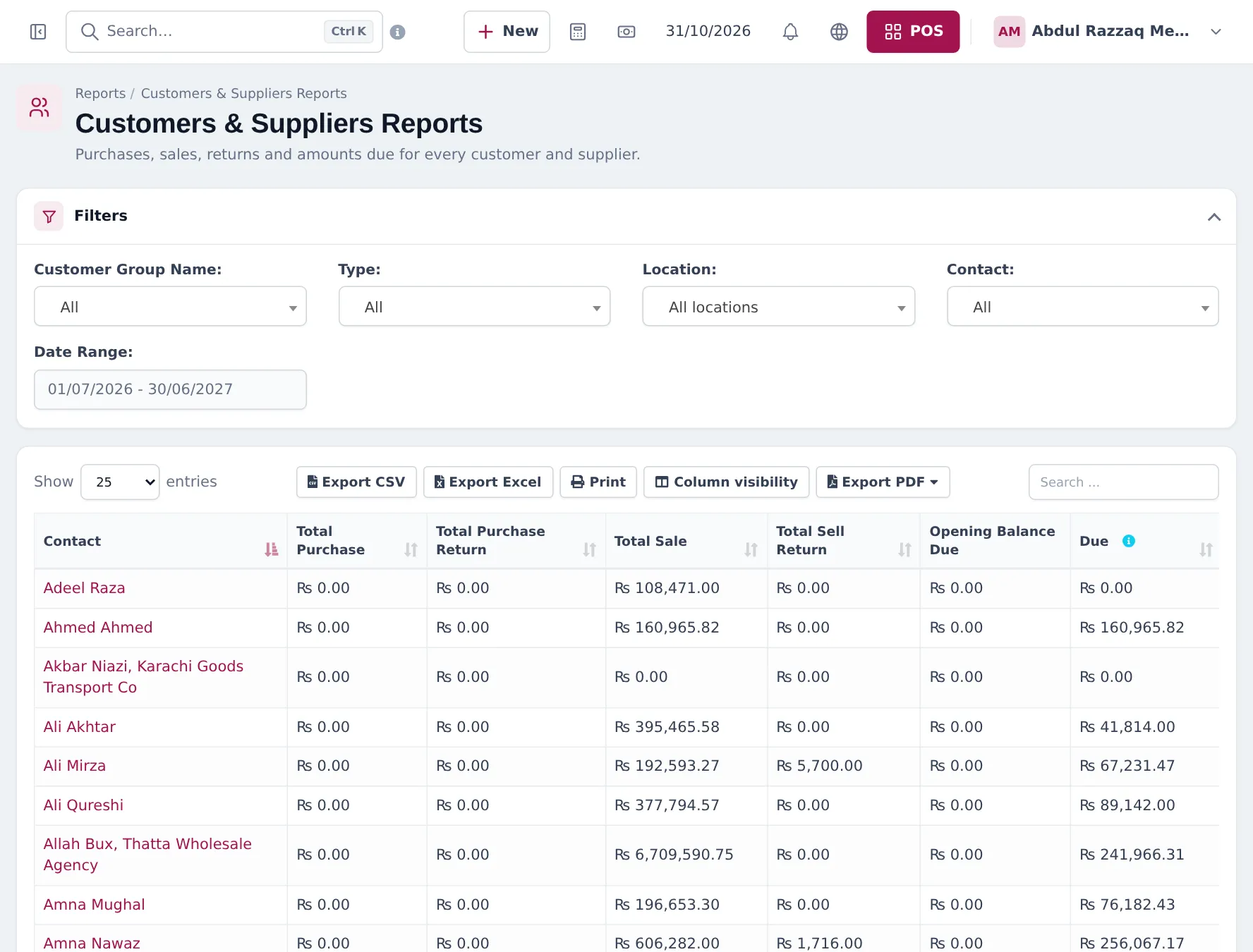
Task: Click Export CSV
Action: tap(356, 482)
